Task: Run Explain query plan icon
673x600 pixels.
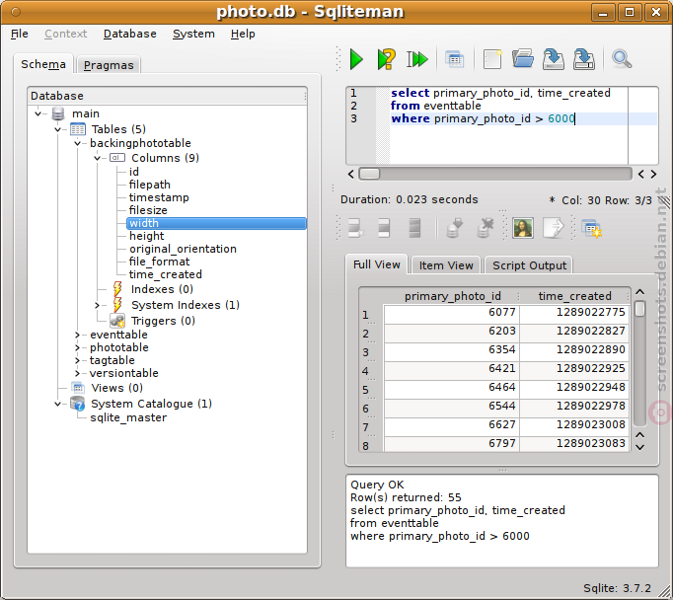Action: click(386, 59)
